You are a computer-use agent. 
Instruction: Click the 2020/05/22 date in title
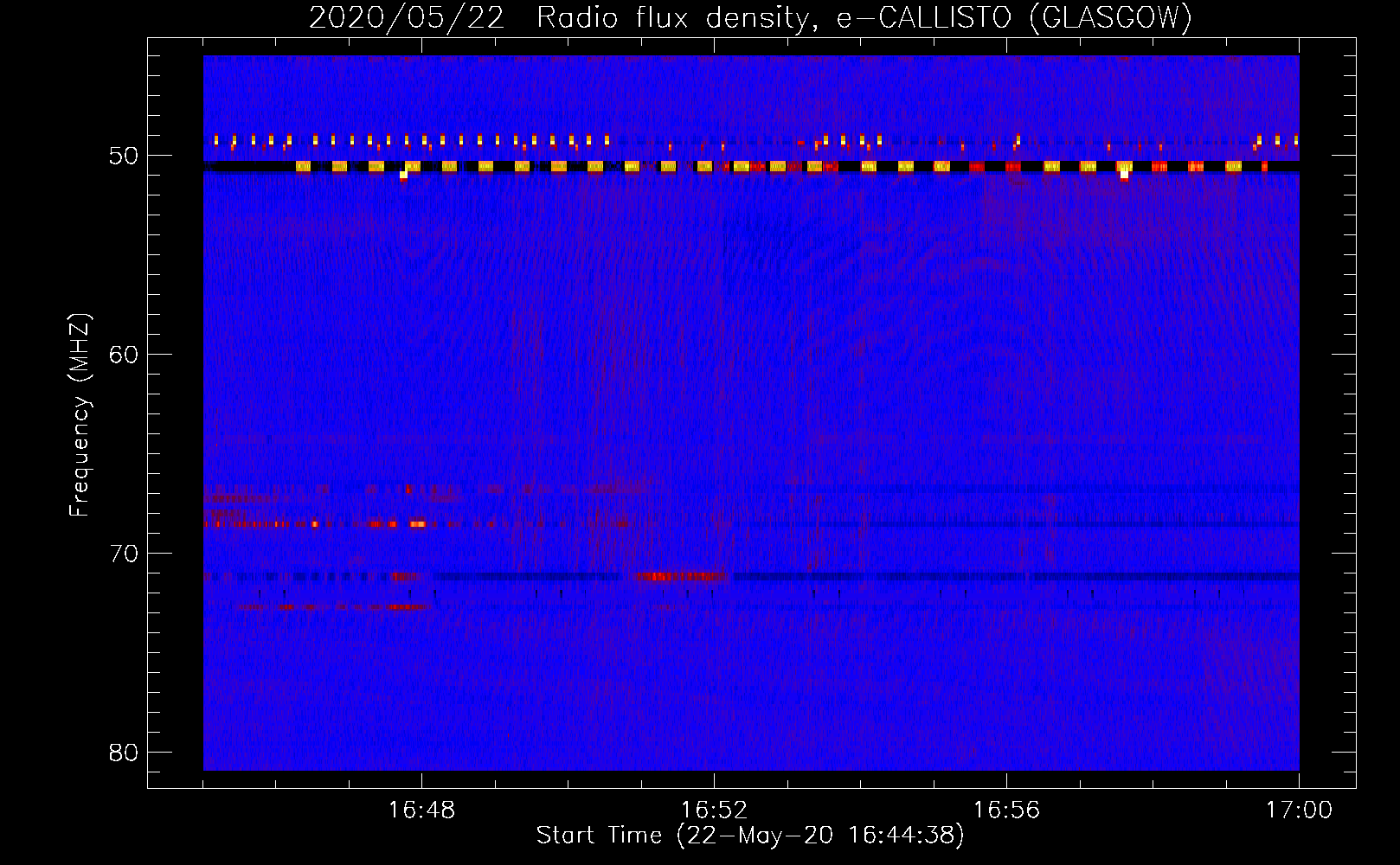pos(407,18)
